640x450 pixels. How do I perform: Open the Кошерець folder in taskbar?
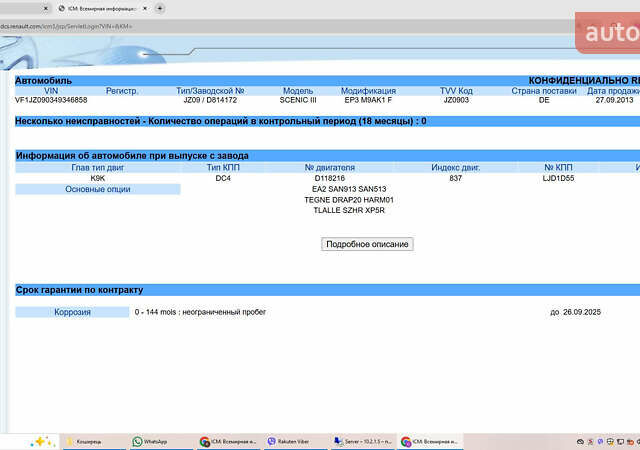(88, 441)
